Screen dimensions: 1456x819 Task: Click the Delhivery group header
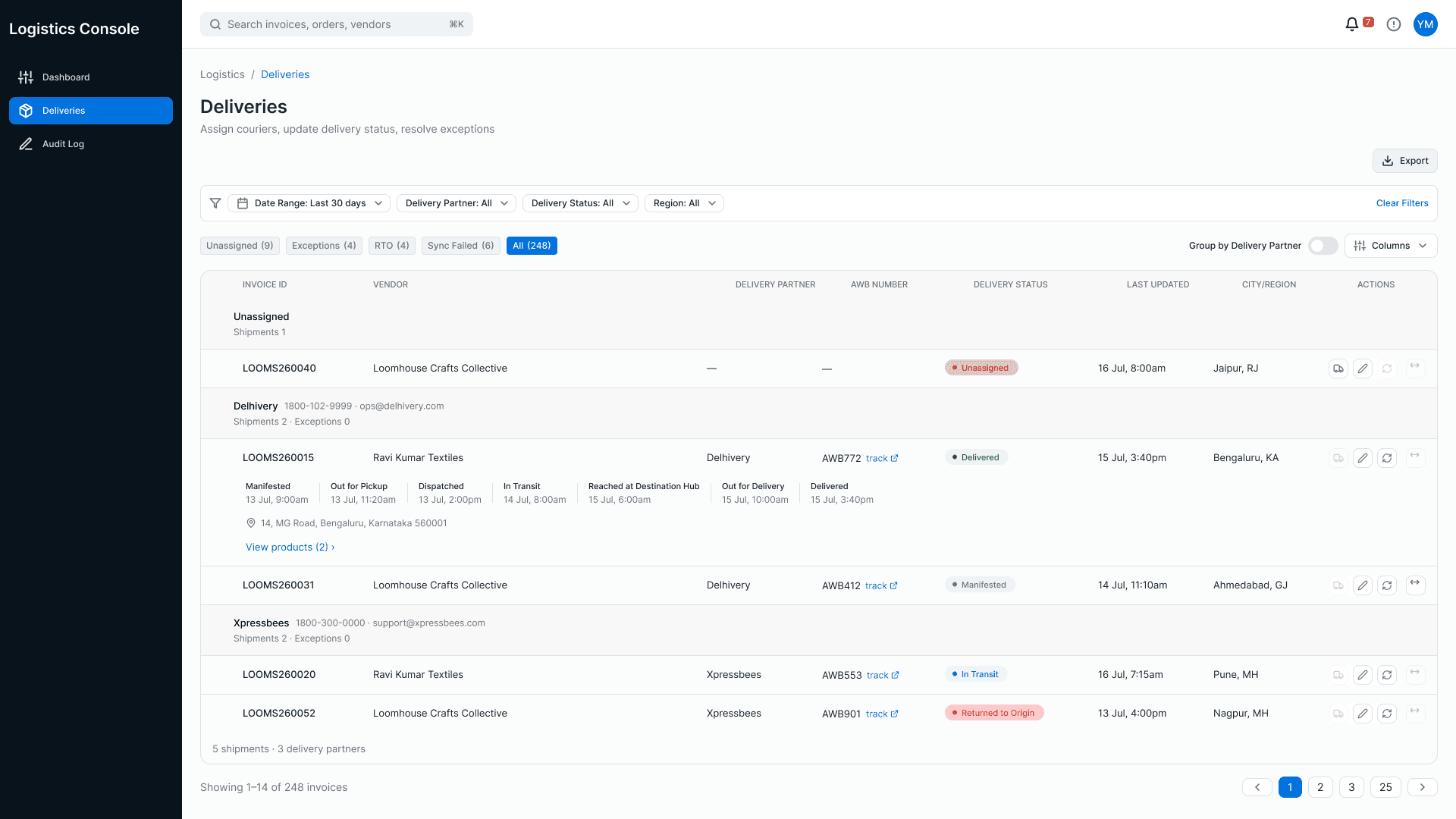[819, 413]
